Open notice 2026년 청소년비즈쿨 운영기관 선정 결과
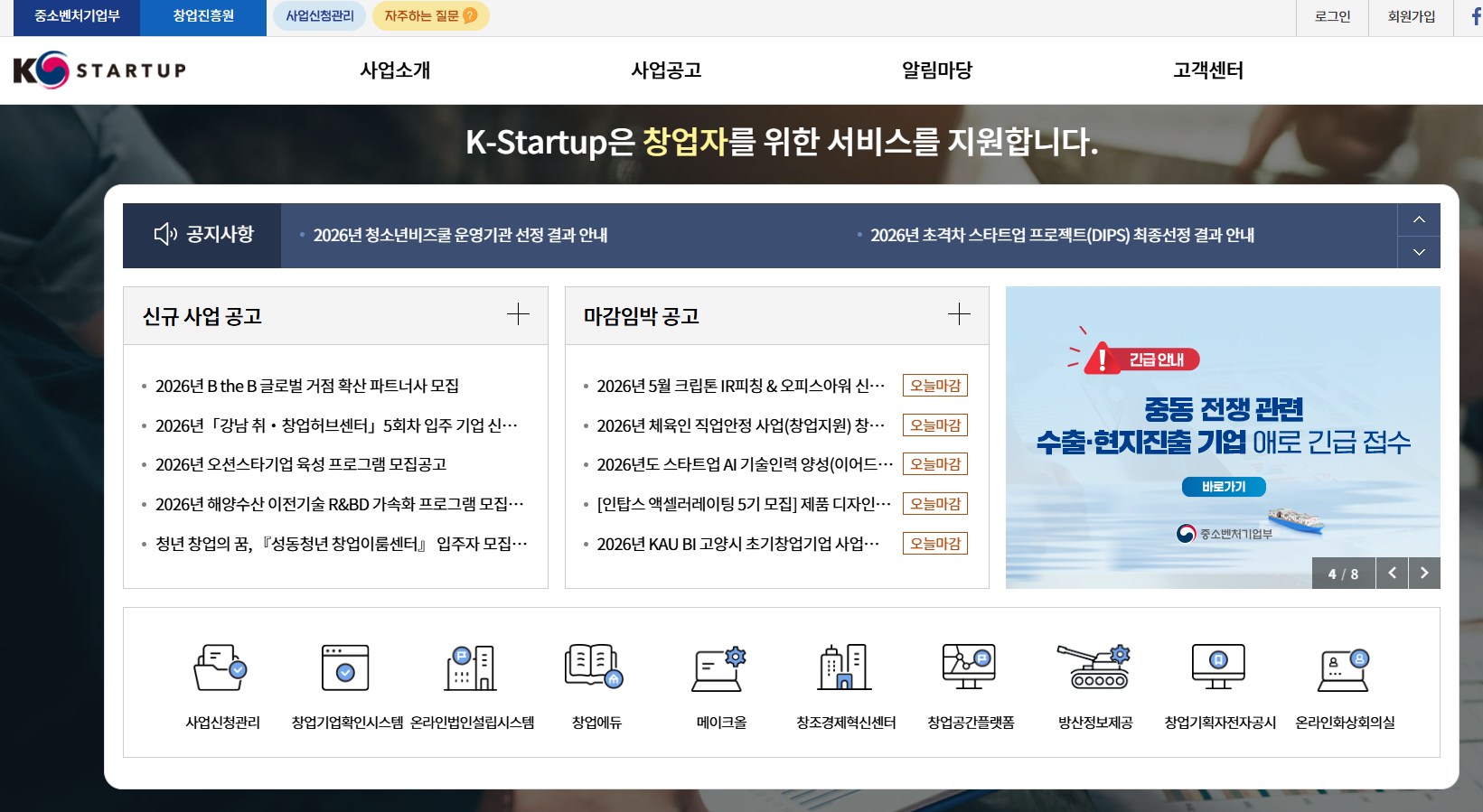This screenshot has width=1483, height=812. (x=460, y=235)
